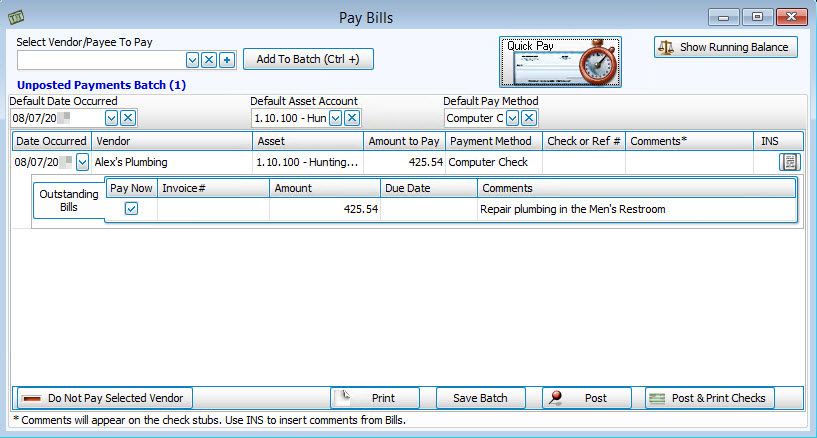Clear the Select Vendor/Payee field with X

[x=209, y=60]
